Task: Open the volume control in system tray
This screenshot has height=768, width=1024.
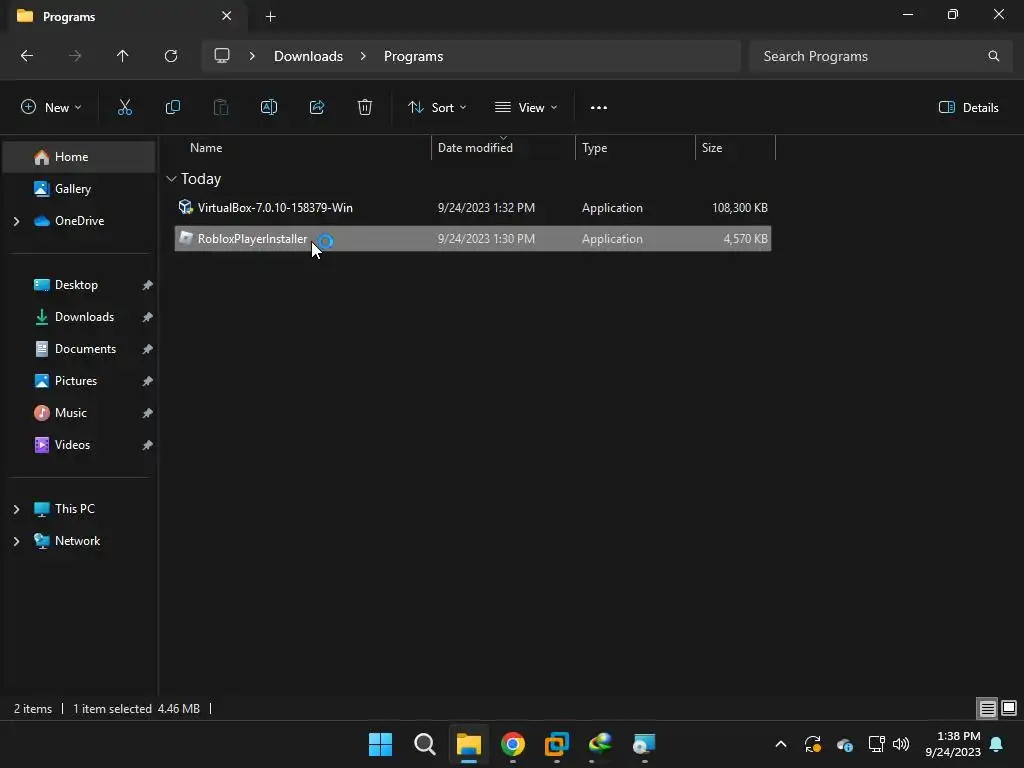Action: click(x=901, y=744)
